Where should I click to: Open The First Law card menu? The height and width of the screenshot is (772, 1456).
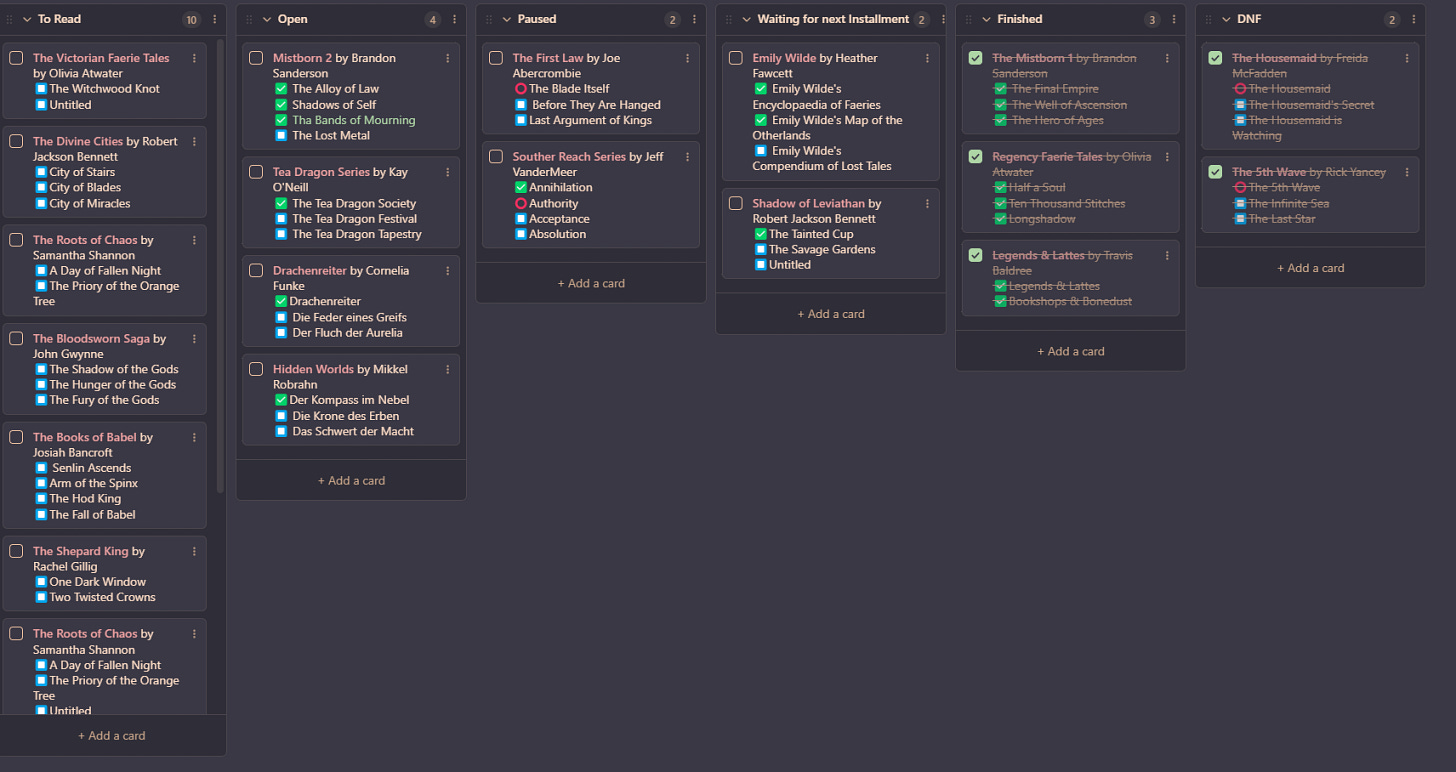[688, 58]
